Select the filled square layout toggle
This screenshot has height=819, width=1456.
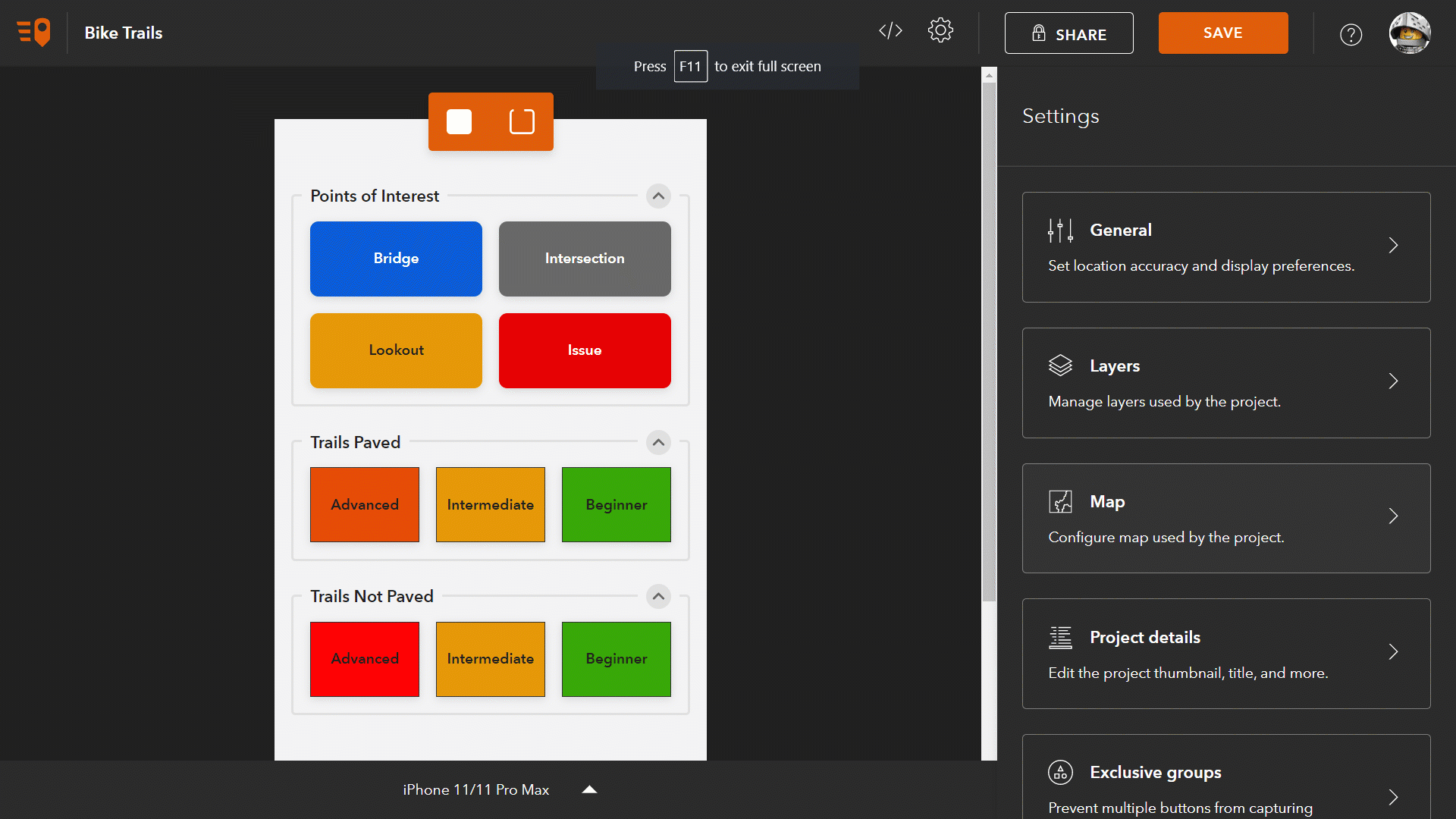pyautogui.click(x=459, y=122)
